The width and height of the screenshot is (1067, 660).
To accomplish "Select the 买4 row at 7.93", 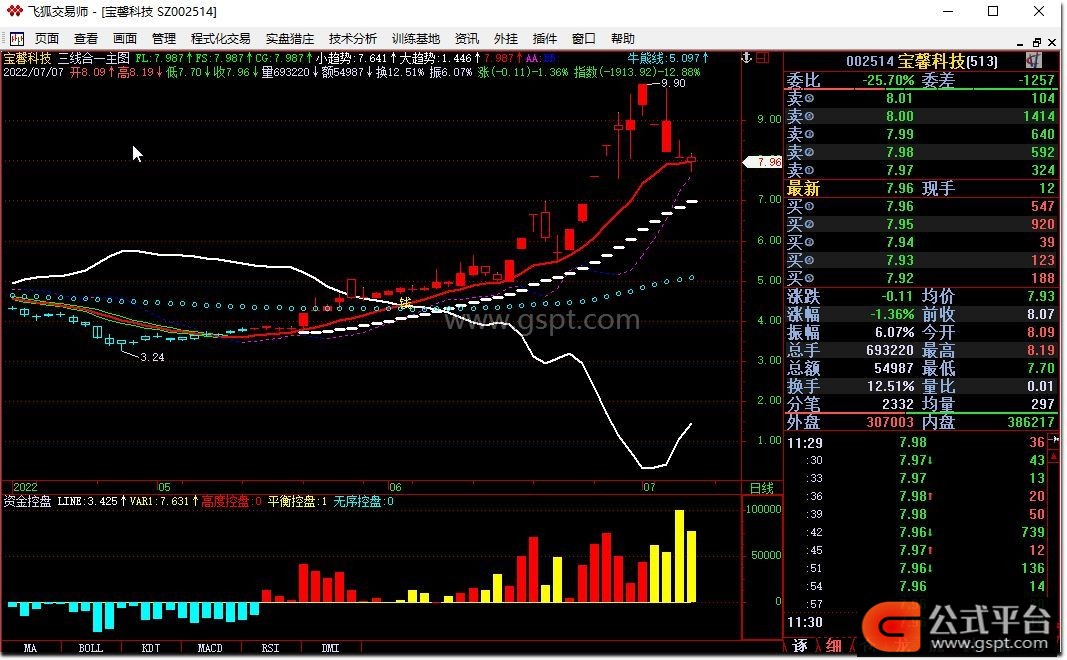I will click(921, 261).
